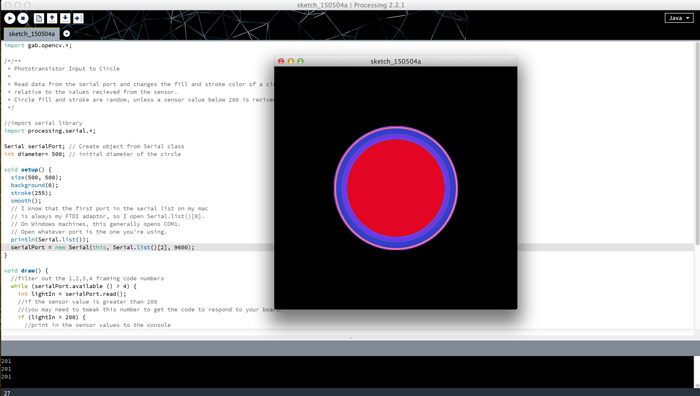Save the current sketch
The image size is (700, 396).
65,18
